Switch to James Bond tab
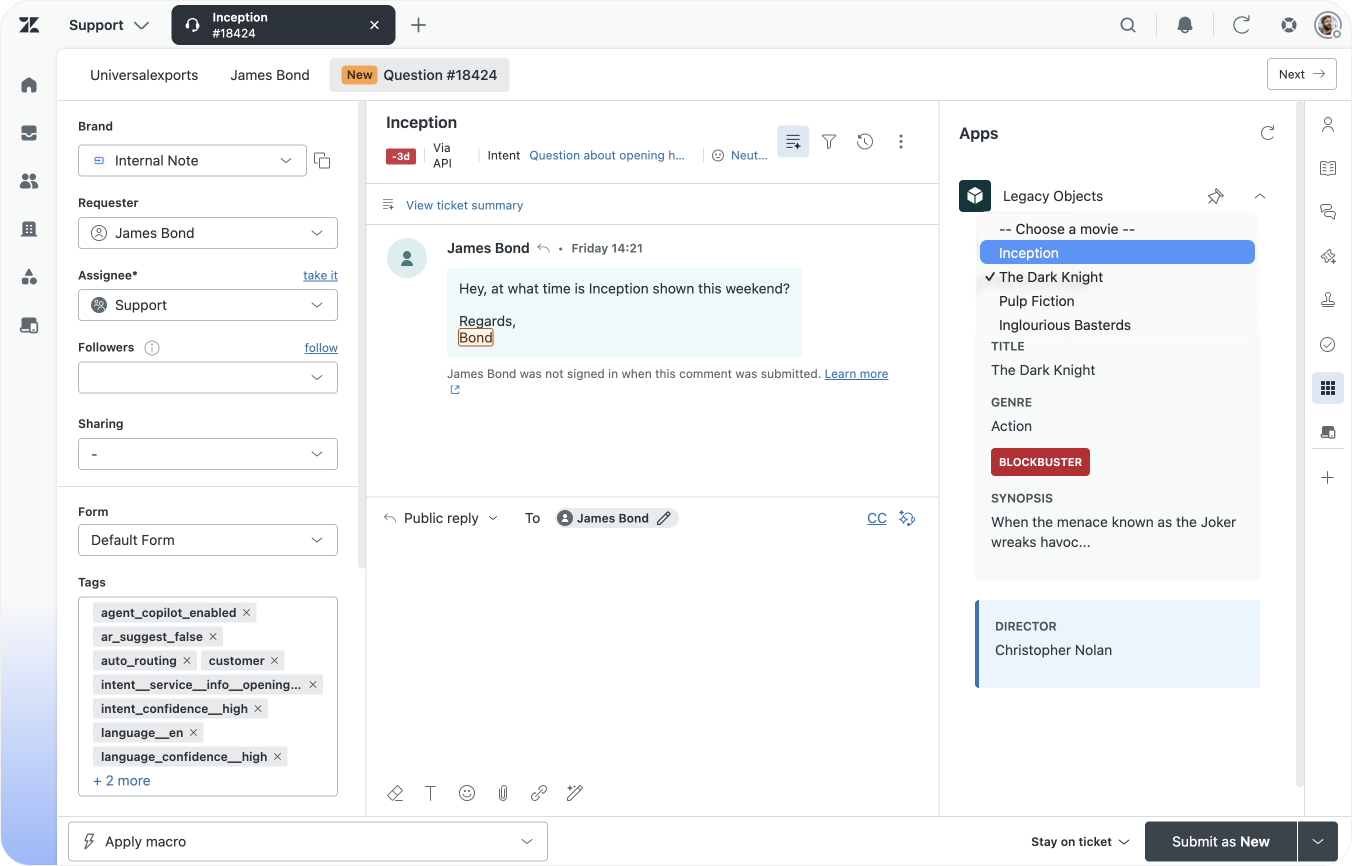This screenshot has height=866, width=1352. point(270,75)
